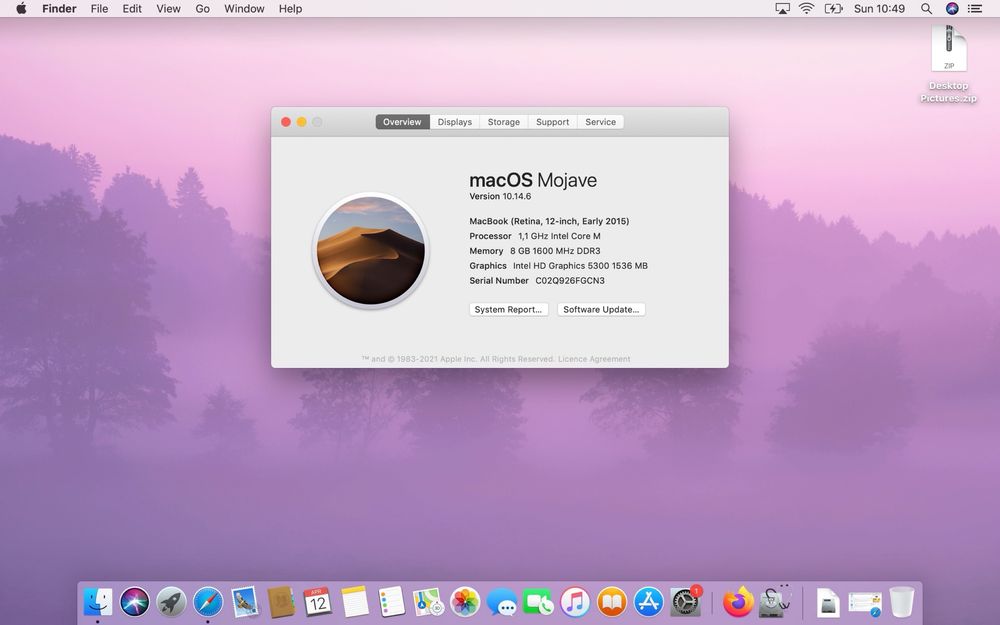Open Mail stamp icon in Dock

(x=245, y=602)
